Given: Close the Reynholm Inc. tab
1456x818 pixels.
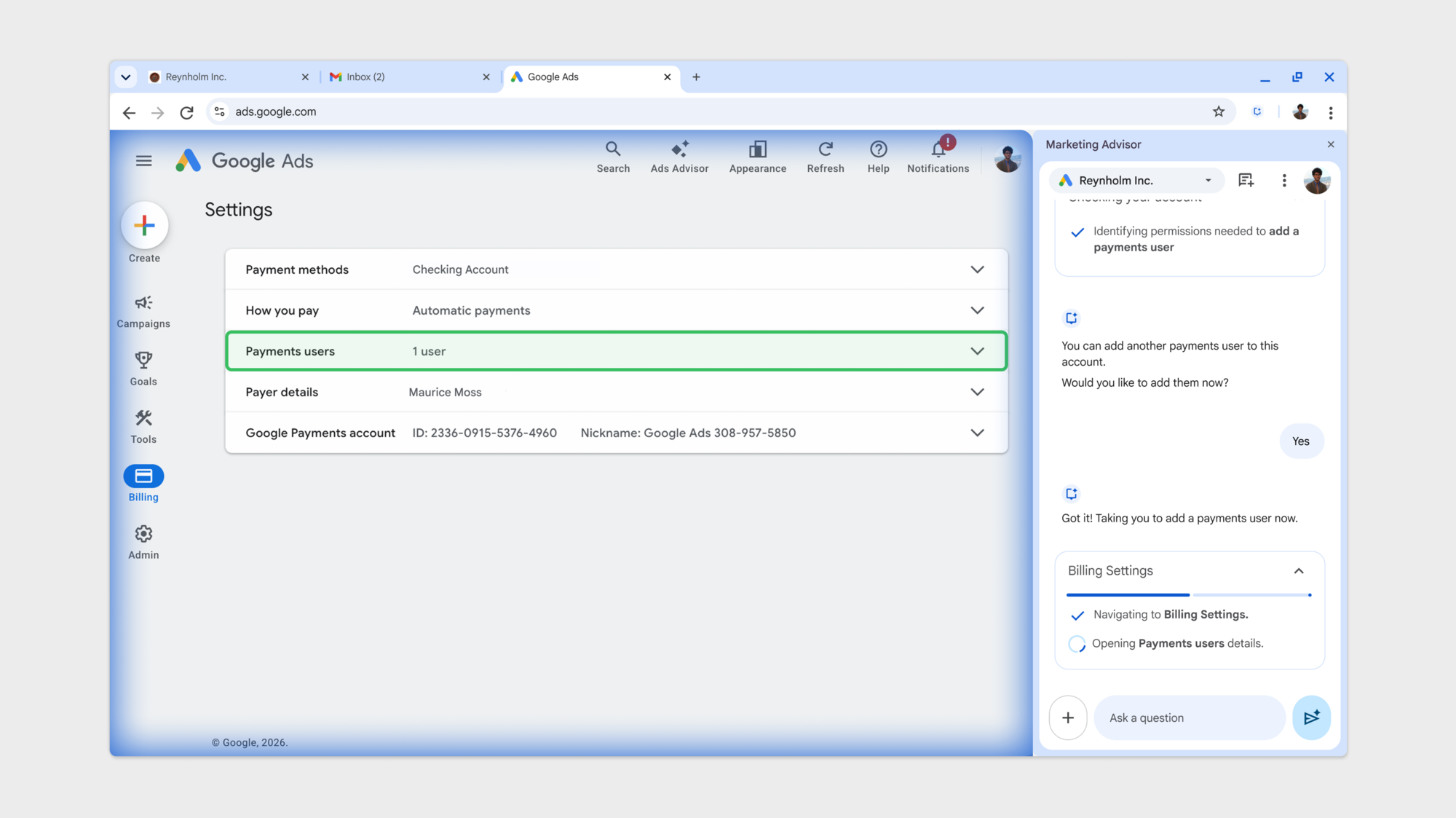Looking at the screenshot, I should [305, 76].
